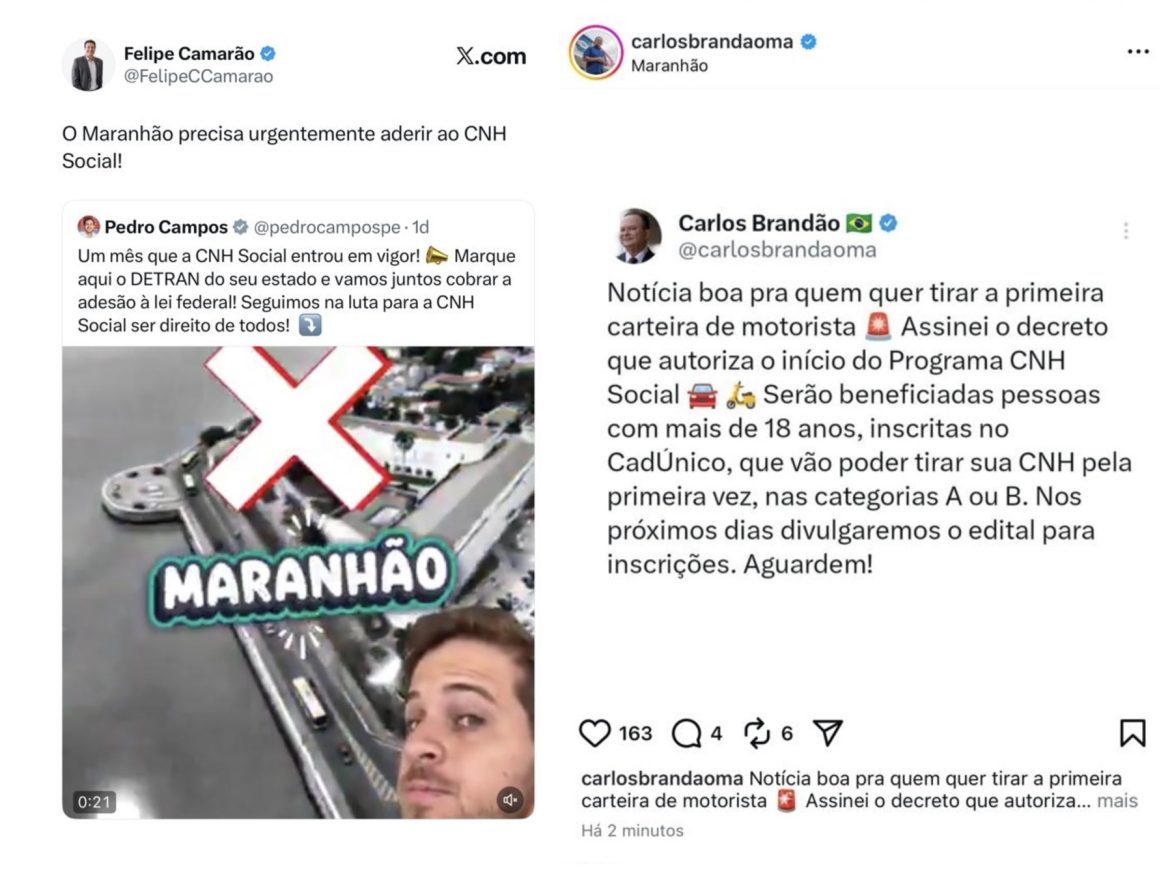Image resolution: width=1170 pixels, height=882 pixels.
Task: Like the carlosbrandaoma post with heart icon
Action: pos(595,734)
